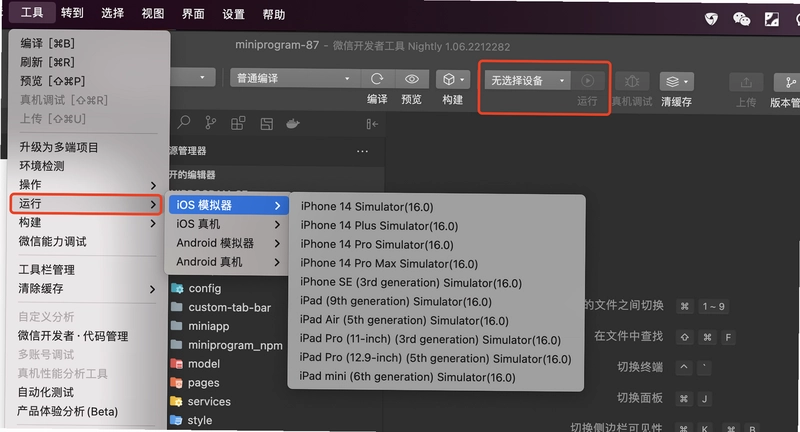Select iPhone 14 Pro Simulator(16.0)
Image resolution: width=800 pixels, height=432 pixels.
point(377,245)
